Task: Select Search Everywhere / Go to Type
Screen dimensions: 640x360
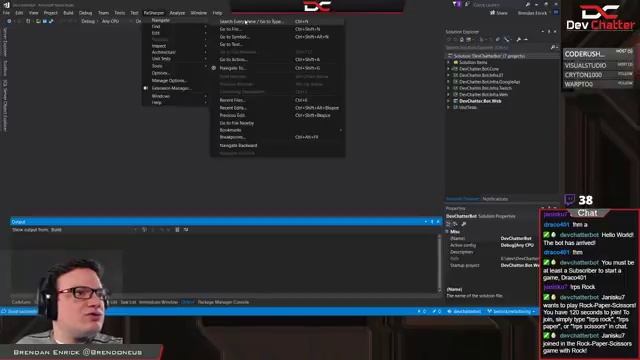Action: click(x=278, y=22)
